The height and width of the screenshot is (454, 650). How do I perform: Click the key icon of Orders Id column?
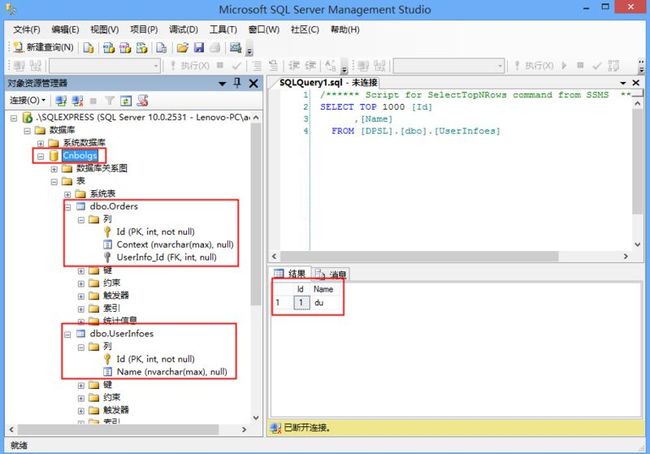point(107,232)
